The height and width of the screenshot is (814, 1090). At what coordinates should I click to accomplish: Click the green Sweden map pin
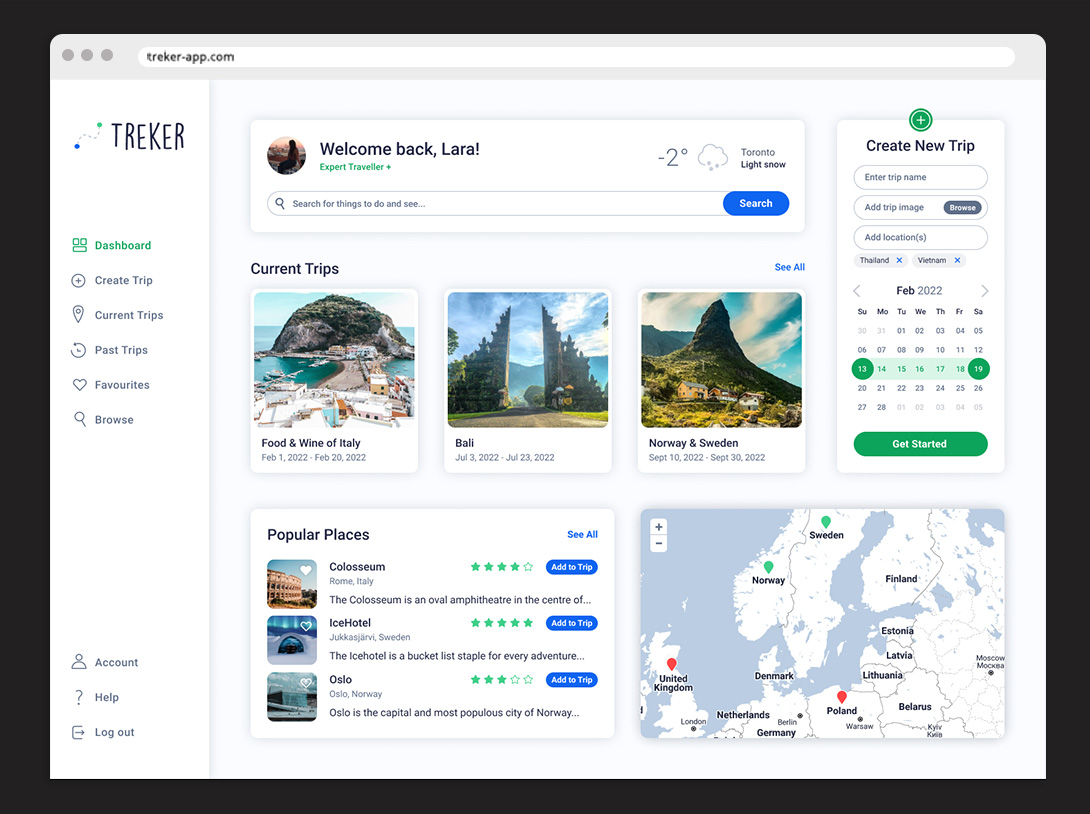coord(826,522)
